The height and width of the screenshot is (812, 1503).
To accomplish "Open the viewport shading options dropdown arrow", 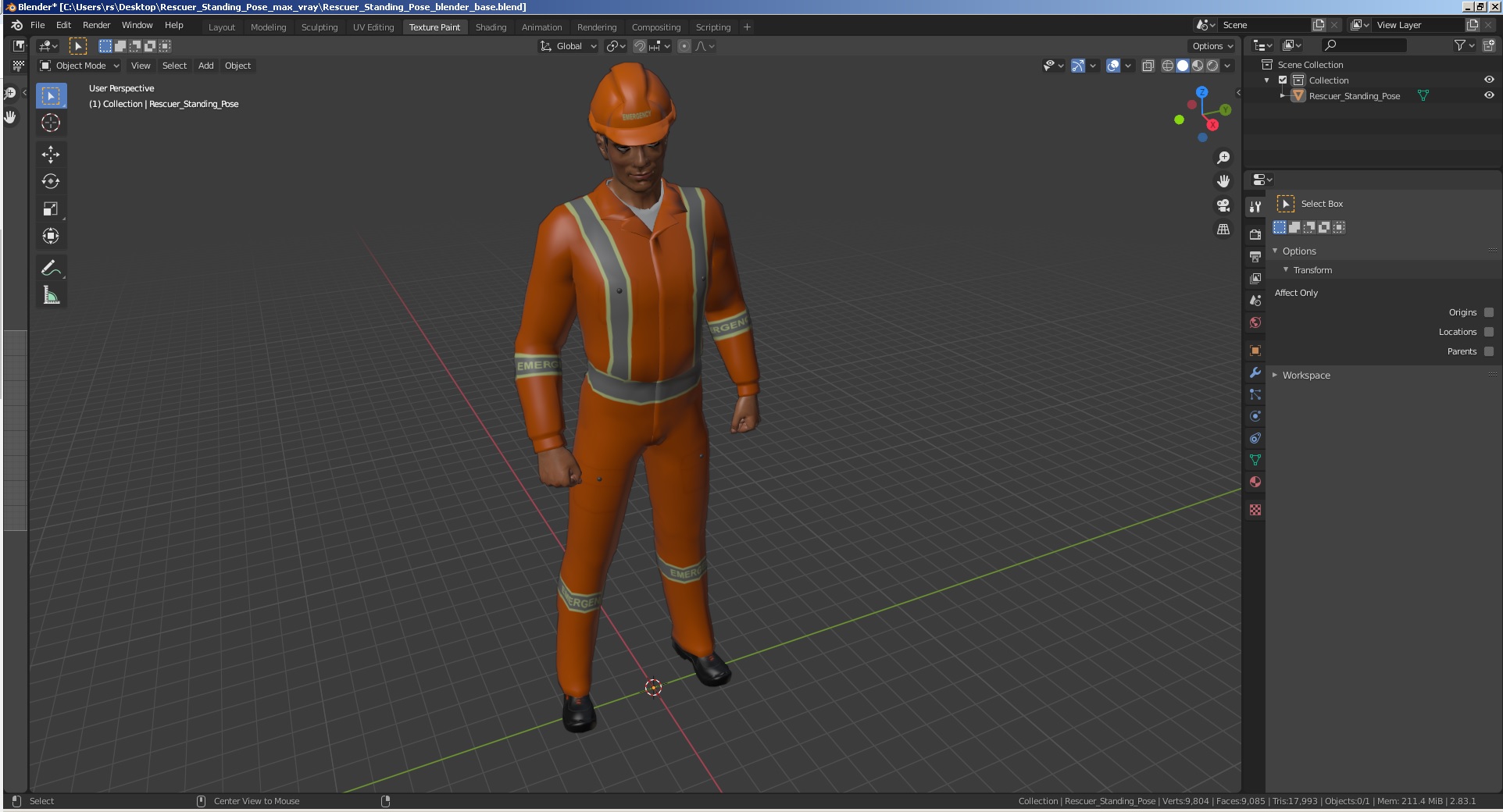I will [1228, 66].
